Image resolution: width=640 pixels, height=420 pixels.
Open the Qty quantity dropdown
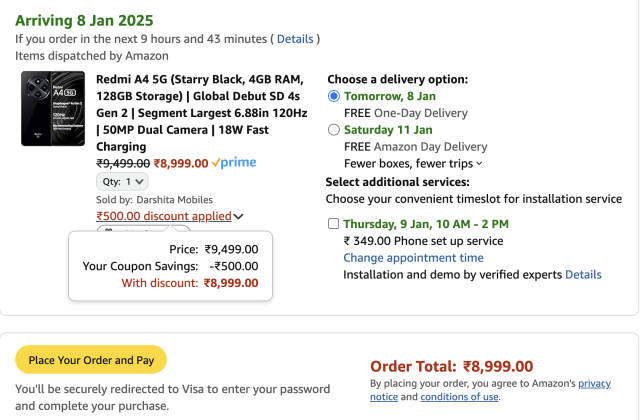pos(120,182)
